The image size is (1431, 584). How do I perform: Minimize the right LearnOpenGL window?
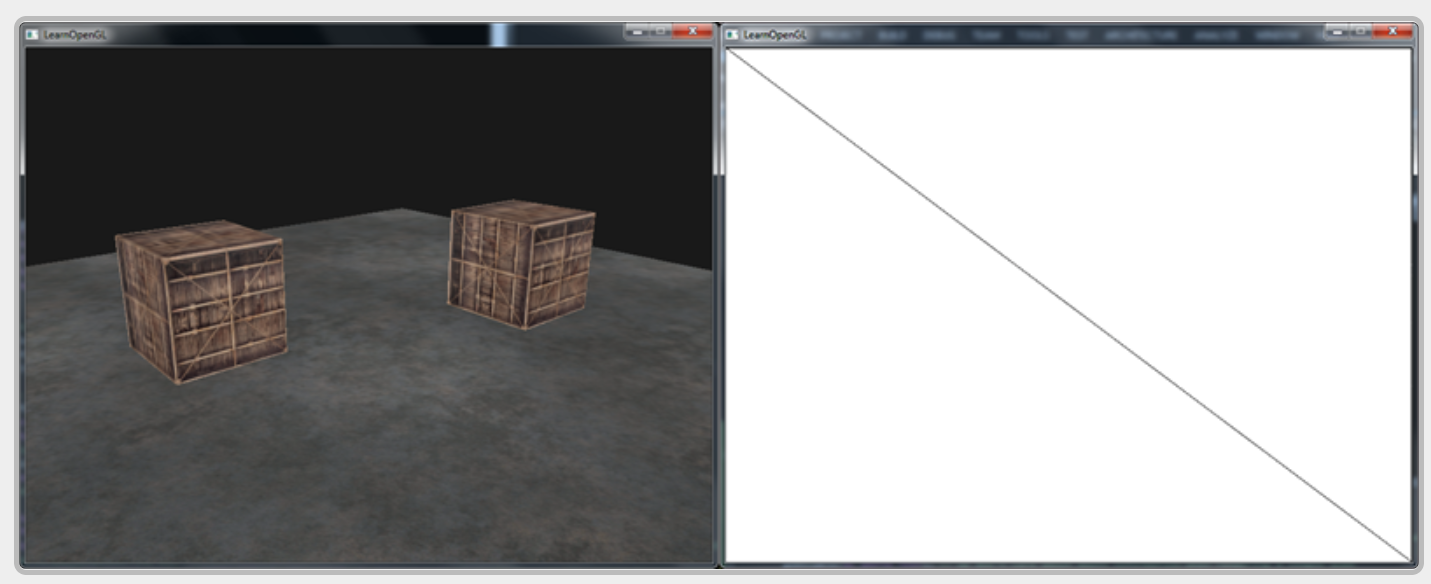click(1337, 31)
